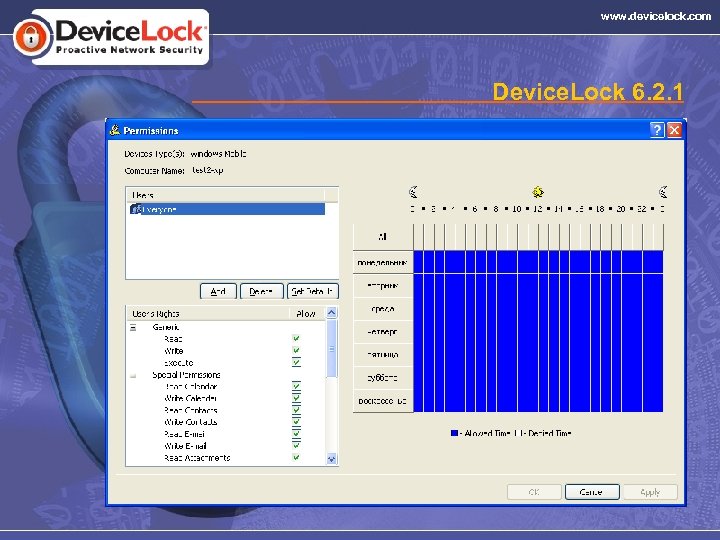Click the help question mark button
Image resolution: width=720 pixels, height=540 pixels.
tap(657, 130)
